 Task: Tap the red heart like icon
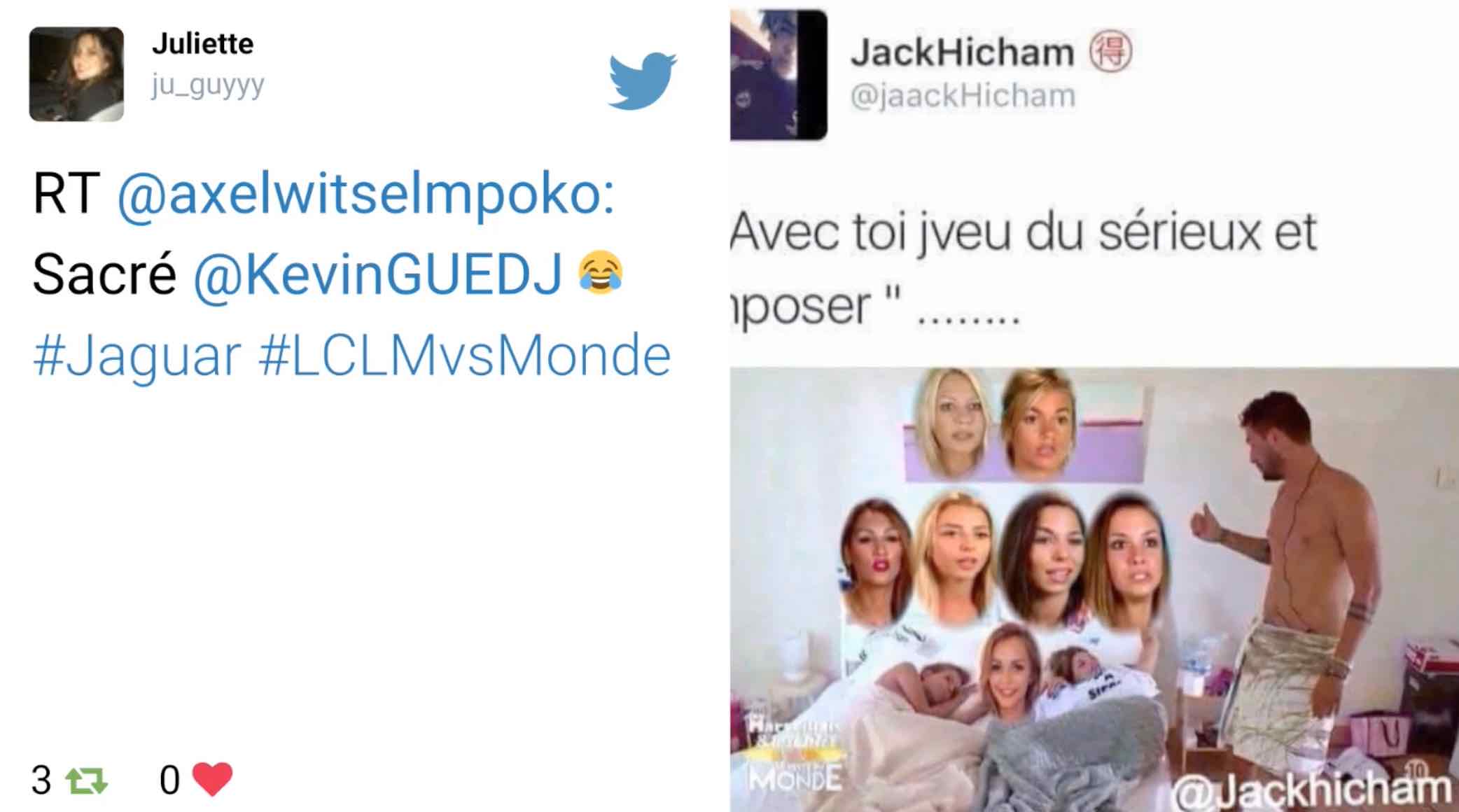coord(212,780)
